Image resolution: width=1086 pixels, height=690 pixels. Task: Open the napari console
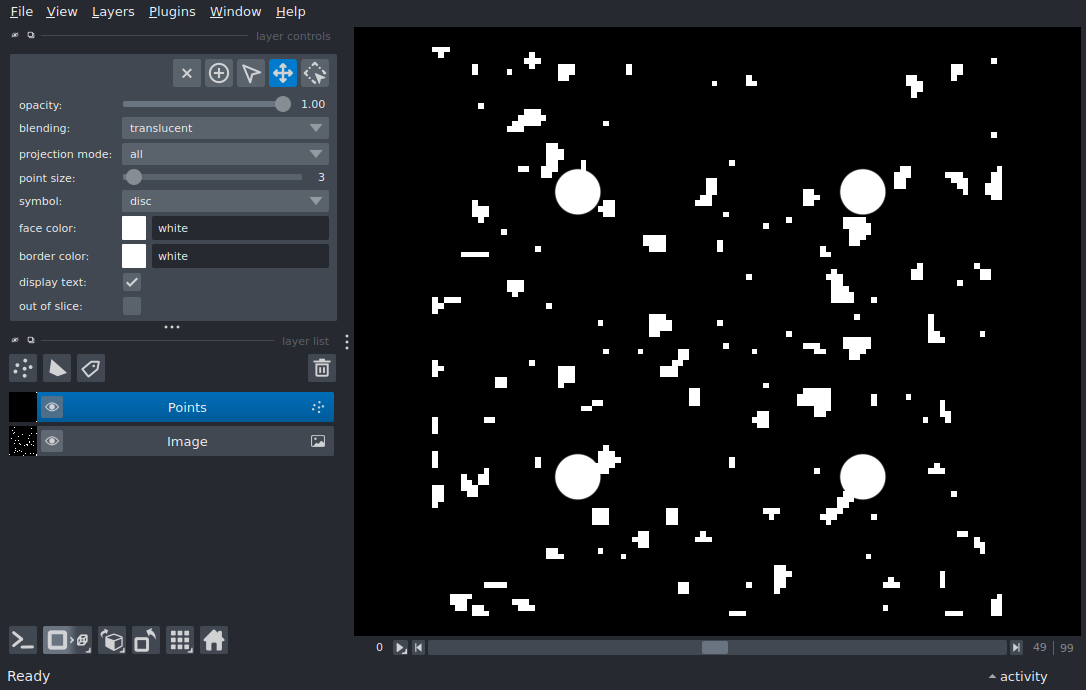pyautogui.click(x=23, y=640)
